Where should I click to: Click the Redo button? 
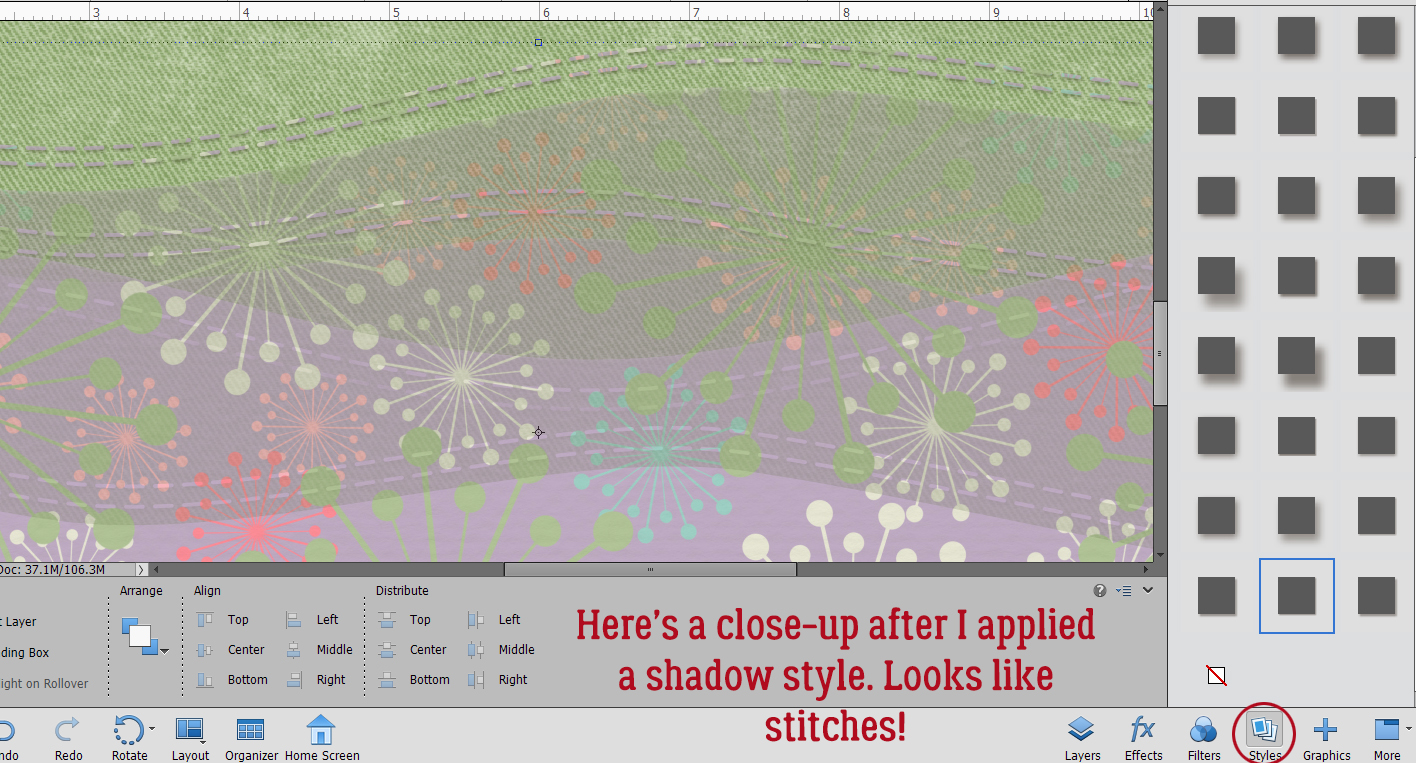[68, 738]
